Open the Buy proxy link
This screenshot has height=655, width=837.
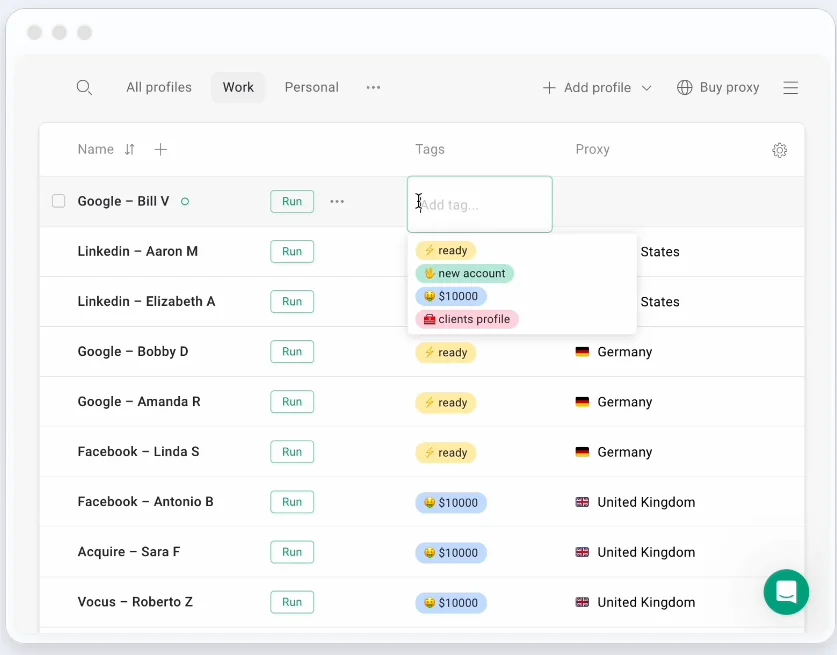point(718,88)
